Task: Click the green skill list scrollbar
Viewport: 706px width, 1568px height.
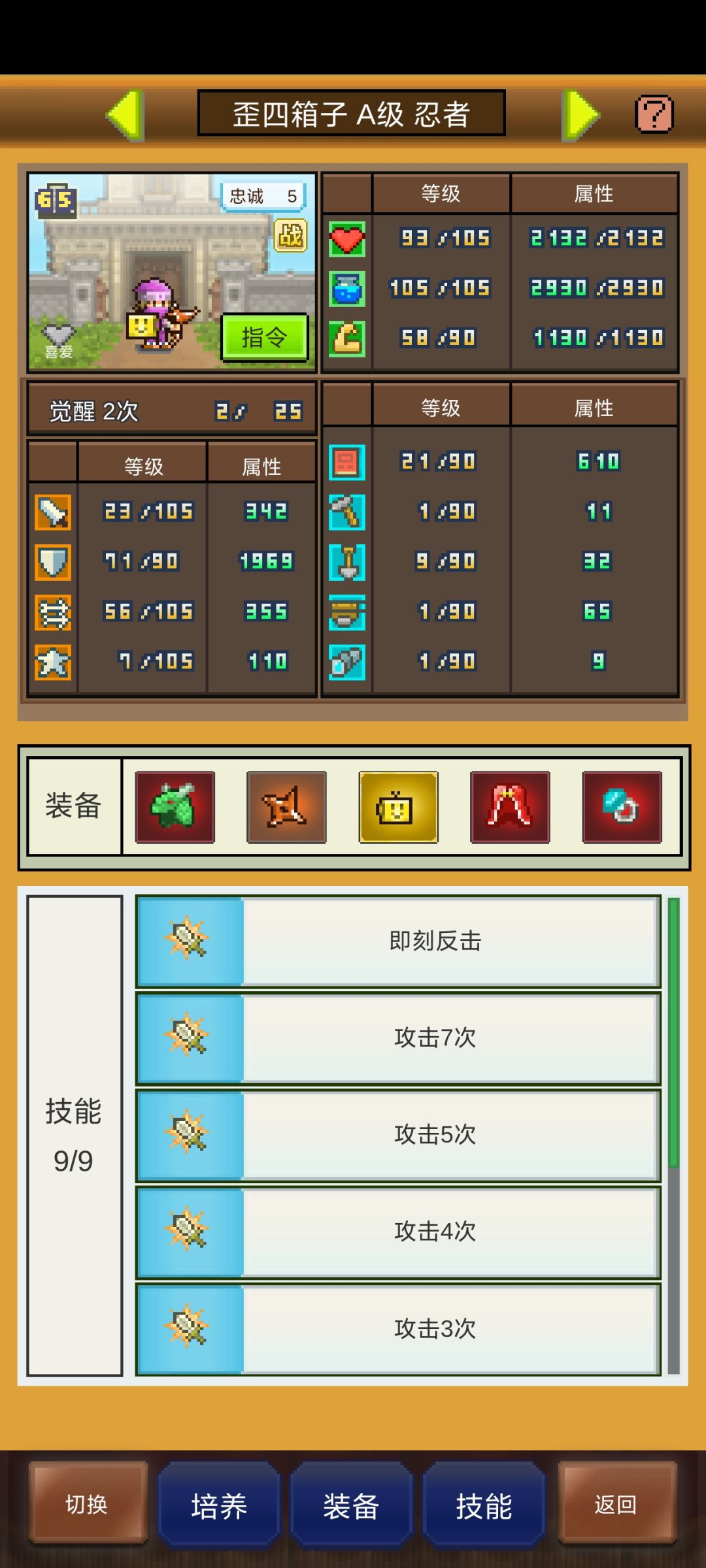Action: [674, 1033]
